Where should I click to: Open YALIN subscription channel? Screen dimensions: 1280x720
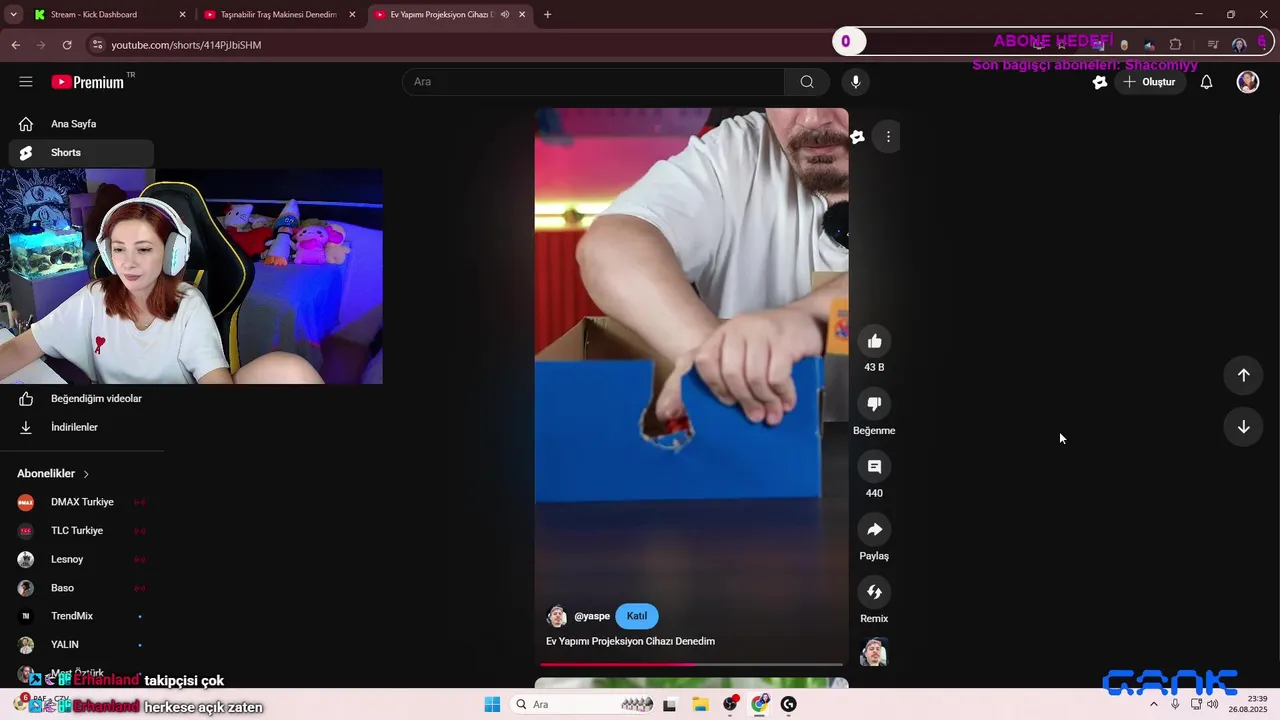pos(81,645)
